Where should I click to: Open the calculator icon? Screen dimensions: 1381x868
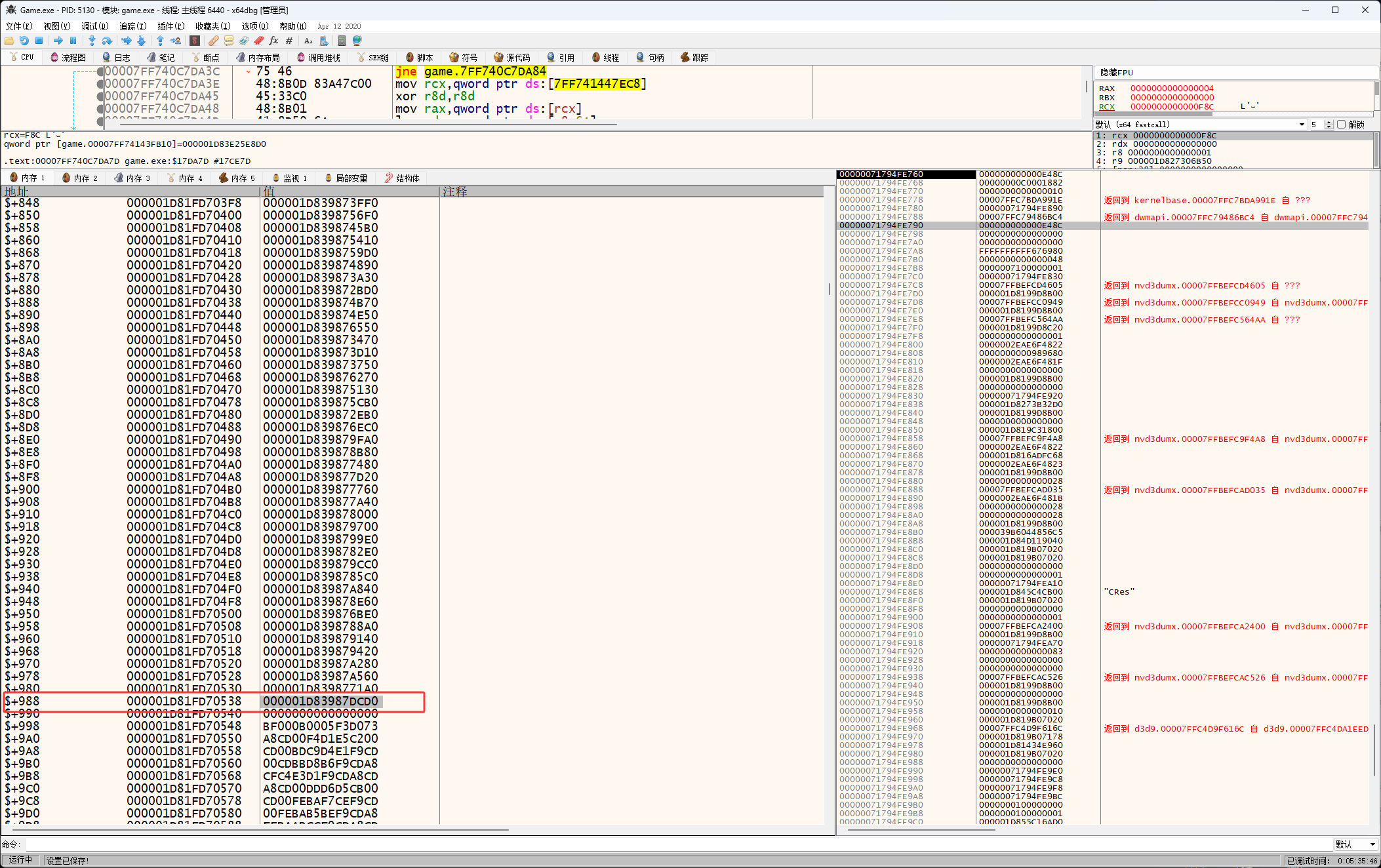coord(342,41)
